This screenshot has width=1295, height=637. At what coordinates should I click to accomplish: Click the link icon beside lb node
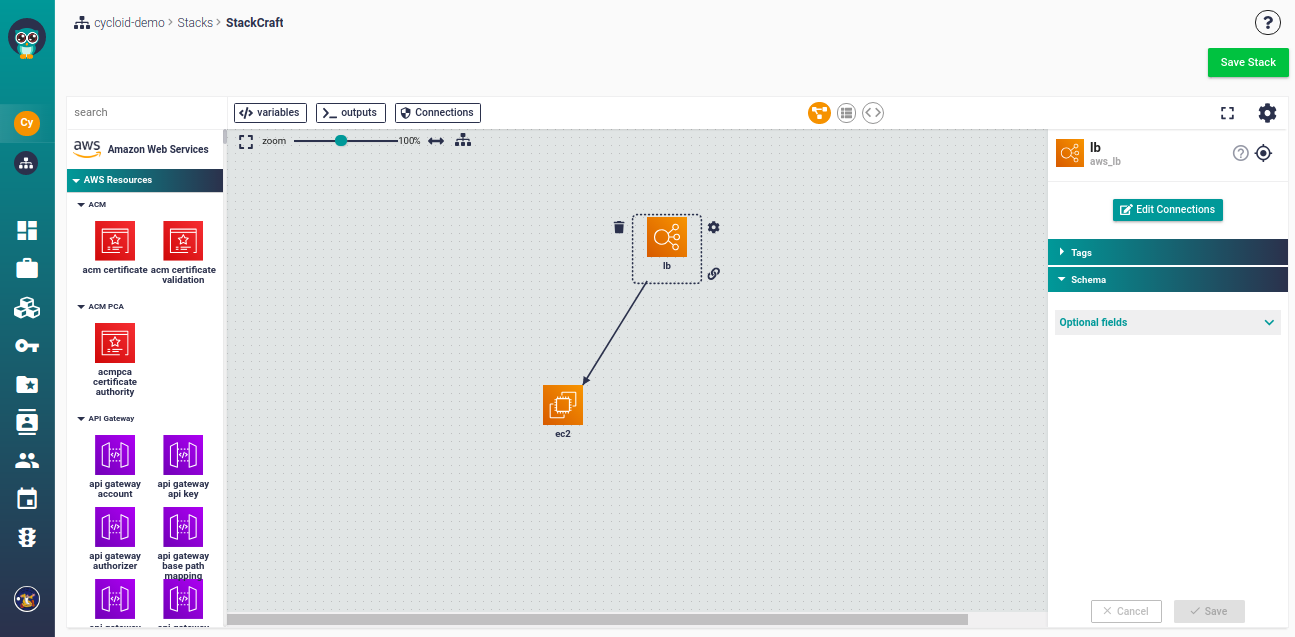coord(714,273)
